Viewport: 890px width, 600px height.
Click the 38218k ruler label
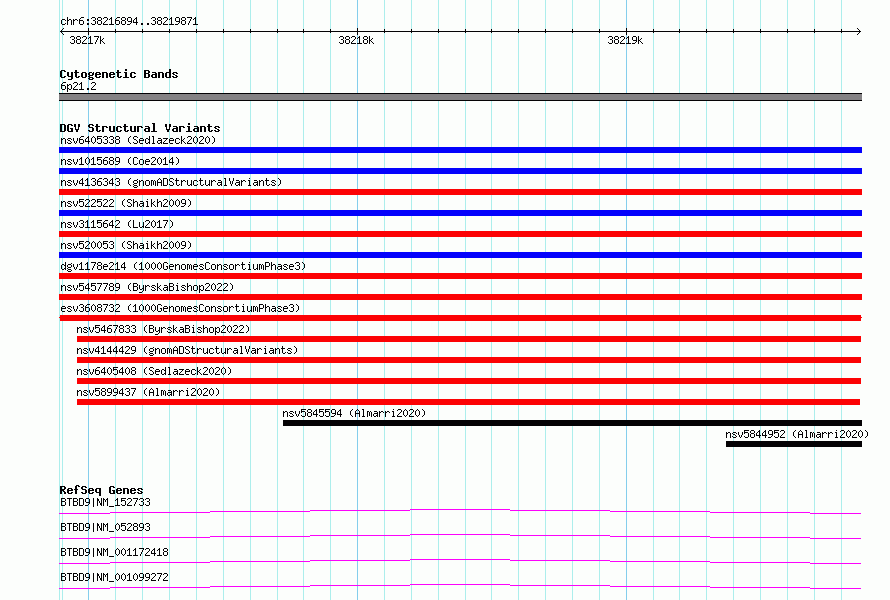coord(356,40)
